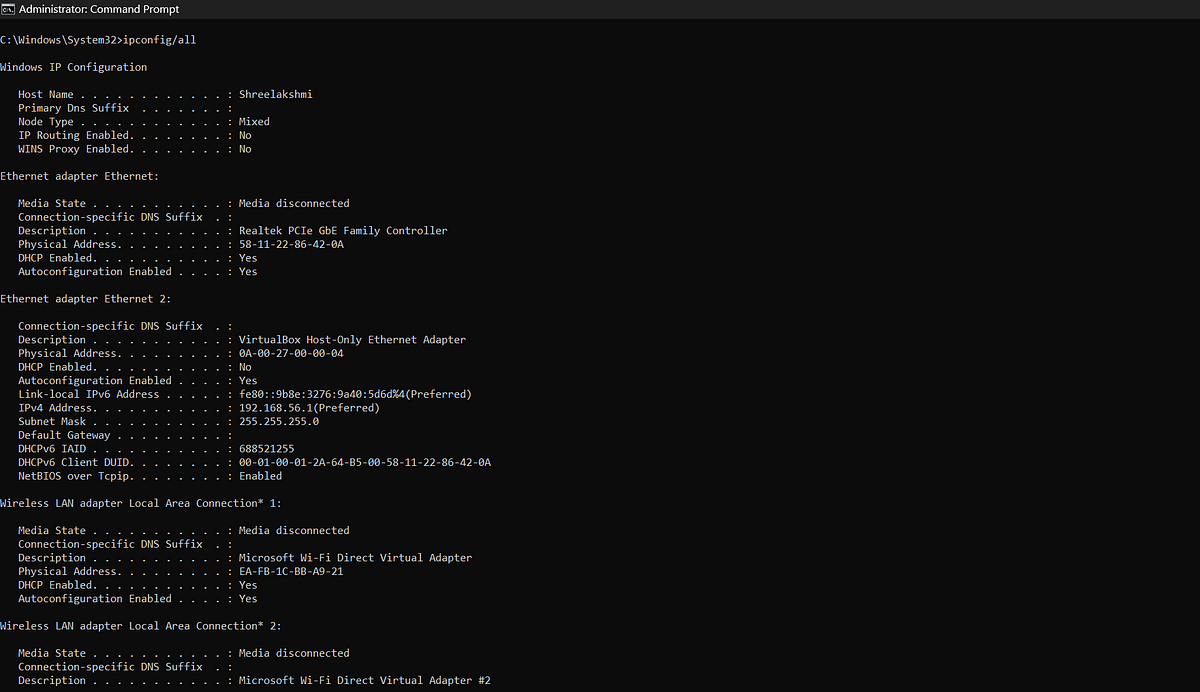Click the Node Type Mixed value
The width and height of the screenshot is (1200, 692).
click(253, 121)
